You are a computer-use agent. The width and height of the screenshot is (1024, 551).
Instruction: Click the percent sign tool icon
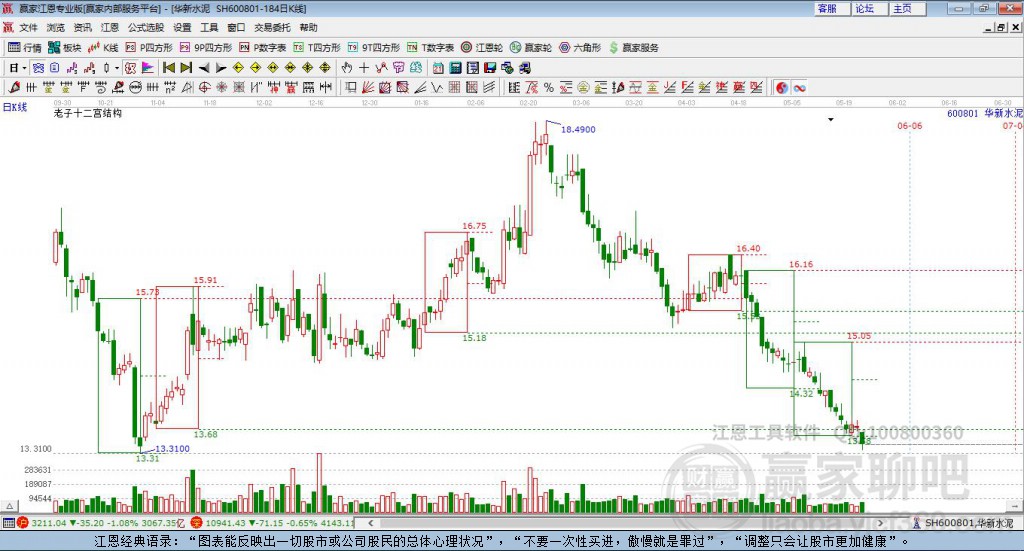coord(549,87)
